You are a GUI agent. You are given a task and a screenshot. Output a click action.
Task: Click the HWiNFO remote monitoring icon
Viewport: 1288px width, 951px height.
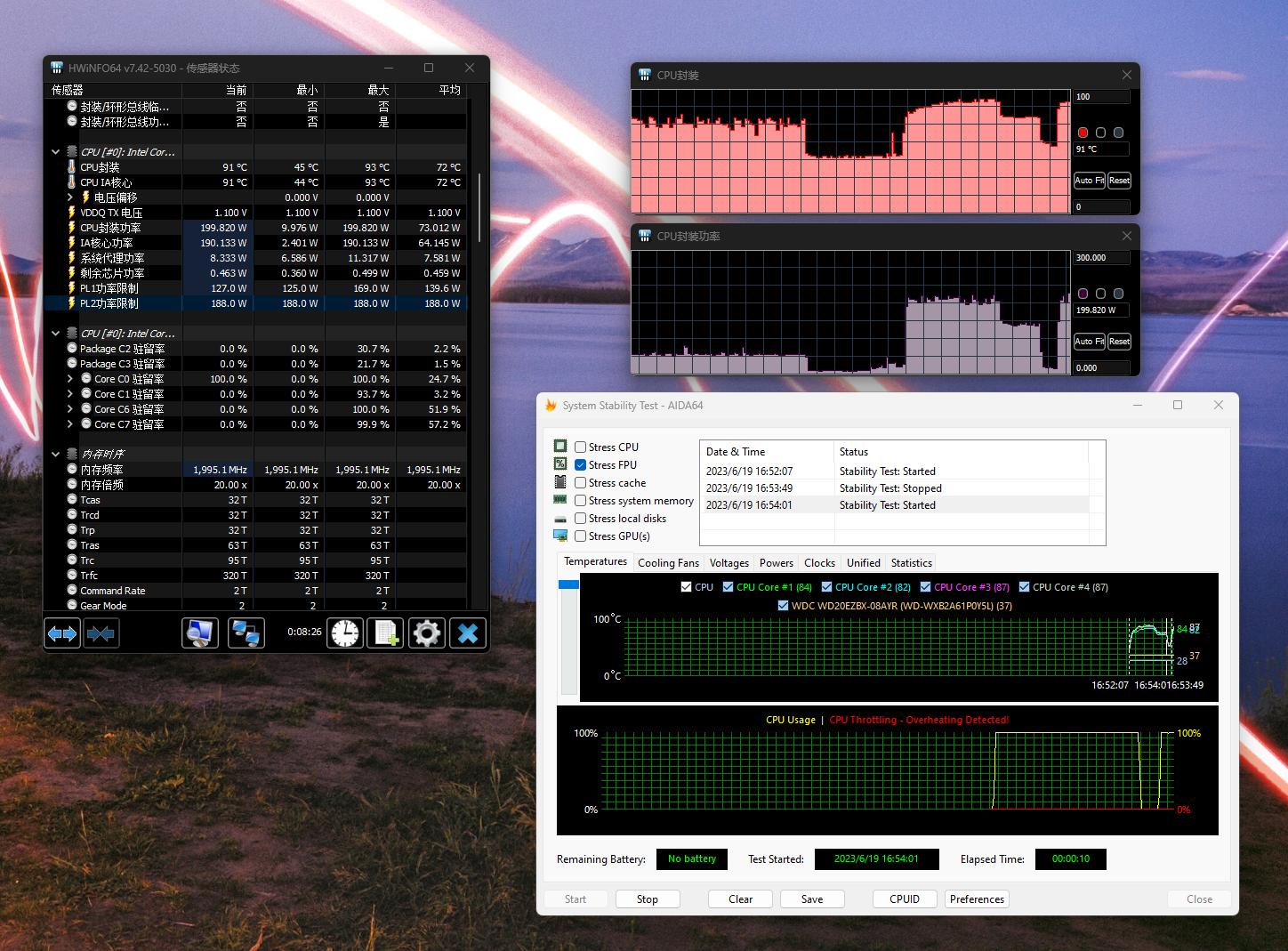246,633
